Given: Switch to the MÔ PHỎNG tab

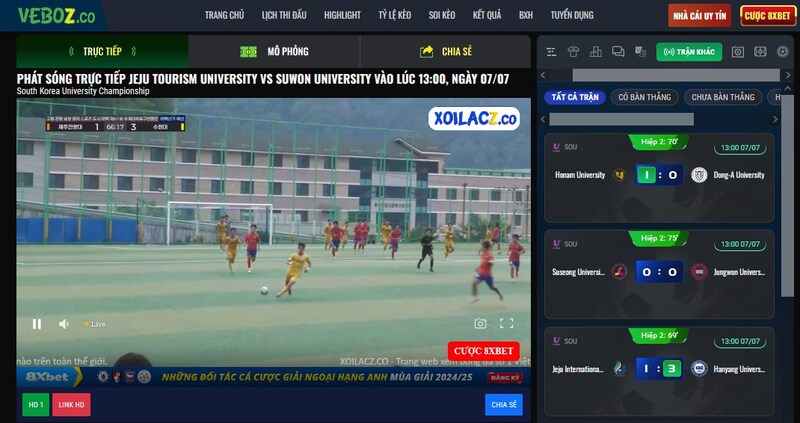Looking at the screenshot, I should 274,52.
